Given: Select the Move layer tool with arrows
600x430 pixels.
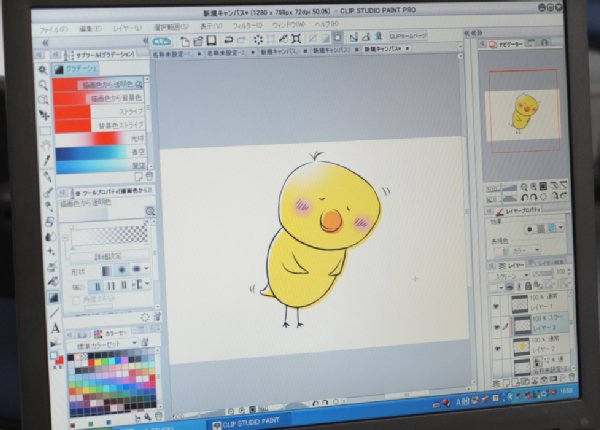Looking at the screenshot, I should pos(44,115).
